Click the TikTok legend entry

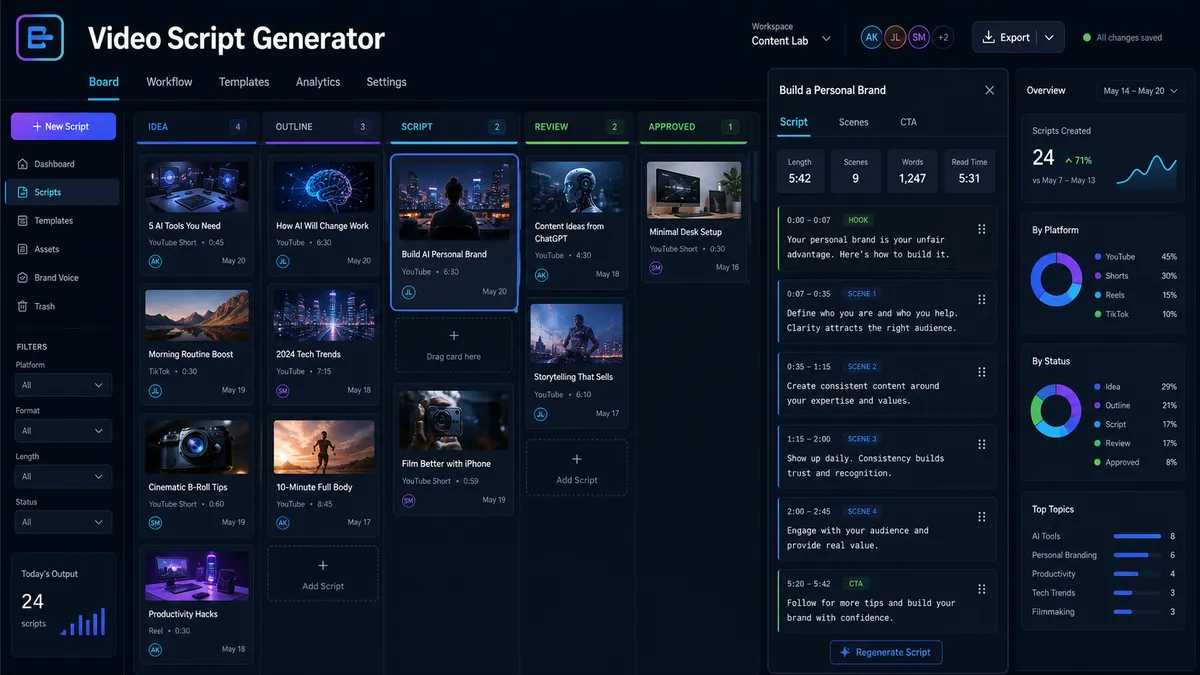[x=1136, y=314]
